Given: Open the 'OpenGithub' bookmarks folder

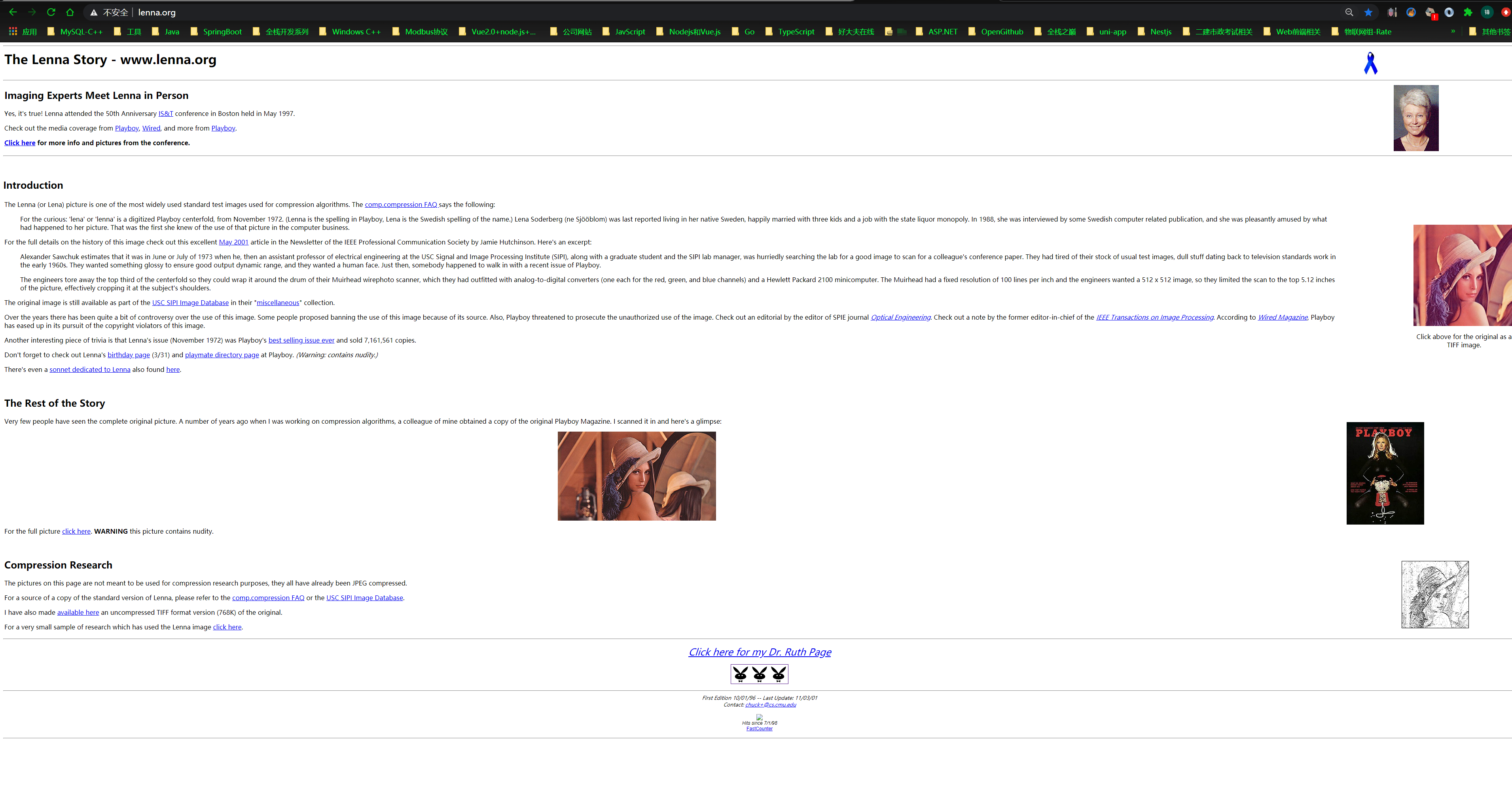Looking at the screenshot, I should [1001, 31].
